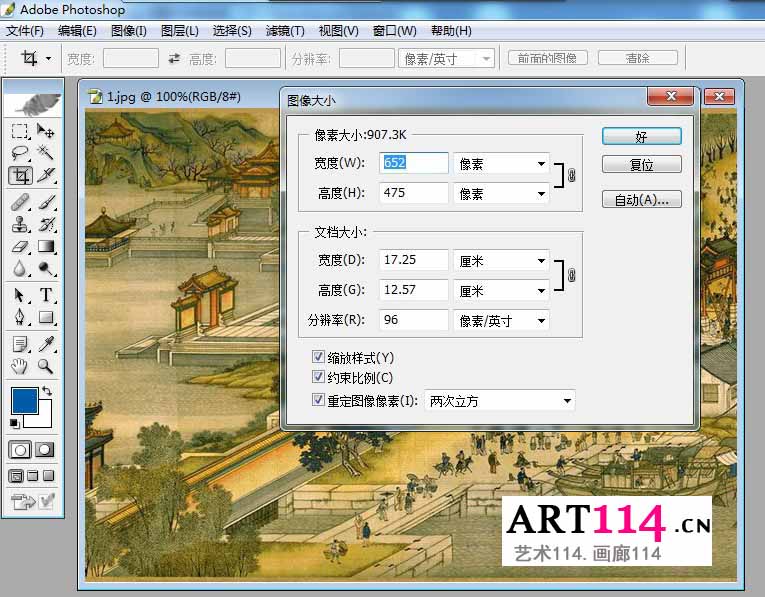Screen dimensions: 765x597
Task: Select the Magic Wand tool
Action: tap(45, 153)
